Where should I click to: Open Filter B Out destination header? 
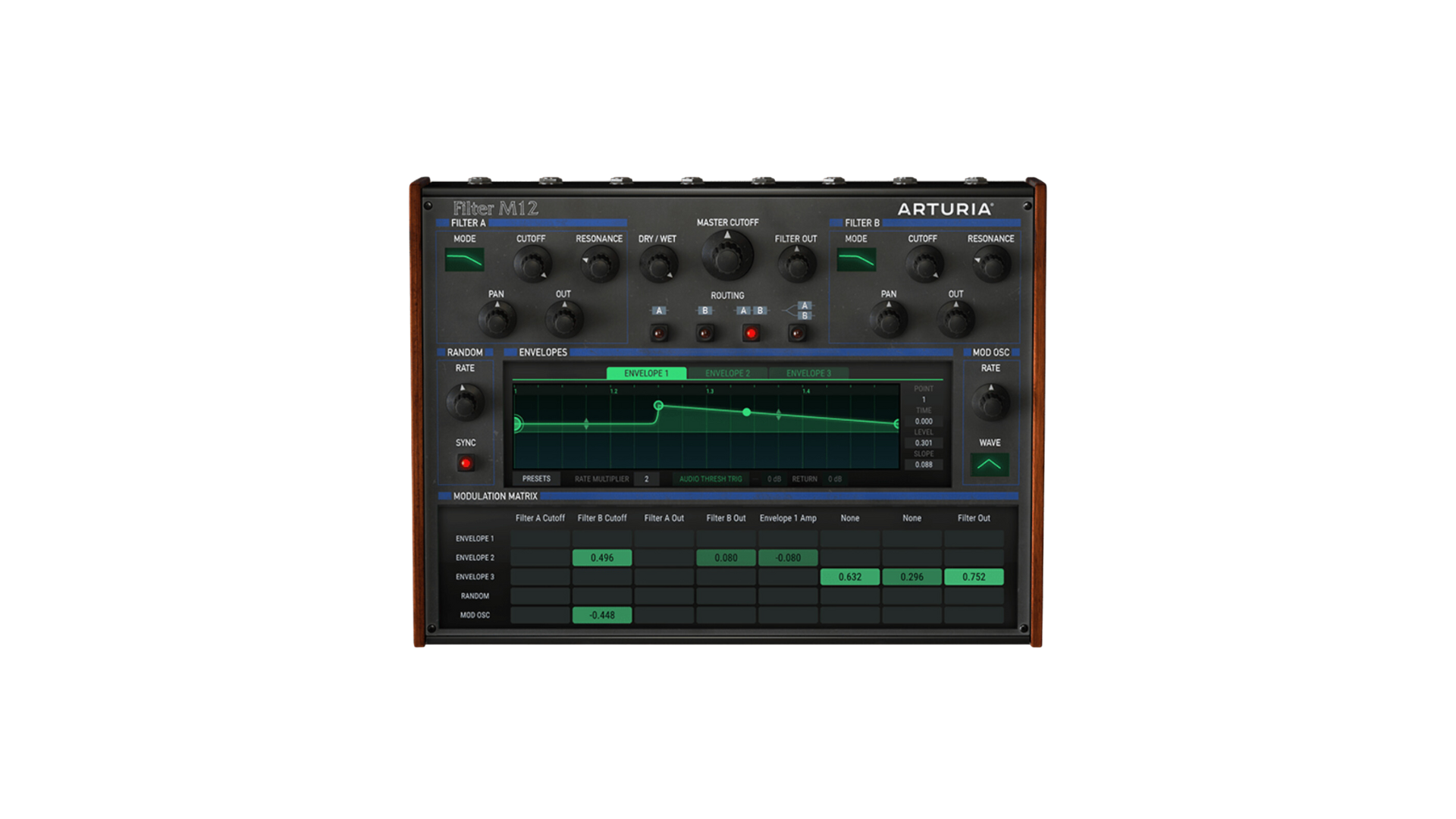(726, 518)
